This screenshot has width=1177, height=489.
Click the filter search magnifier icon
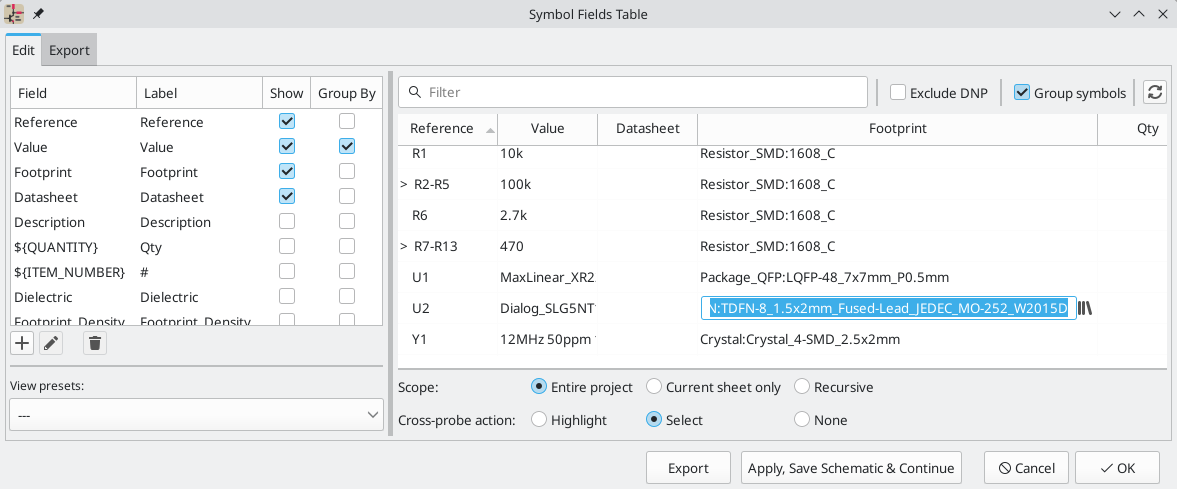(413, 92)
